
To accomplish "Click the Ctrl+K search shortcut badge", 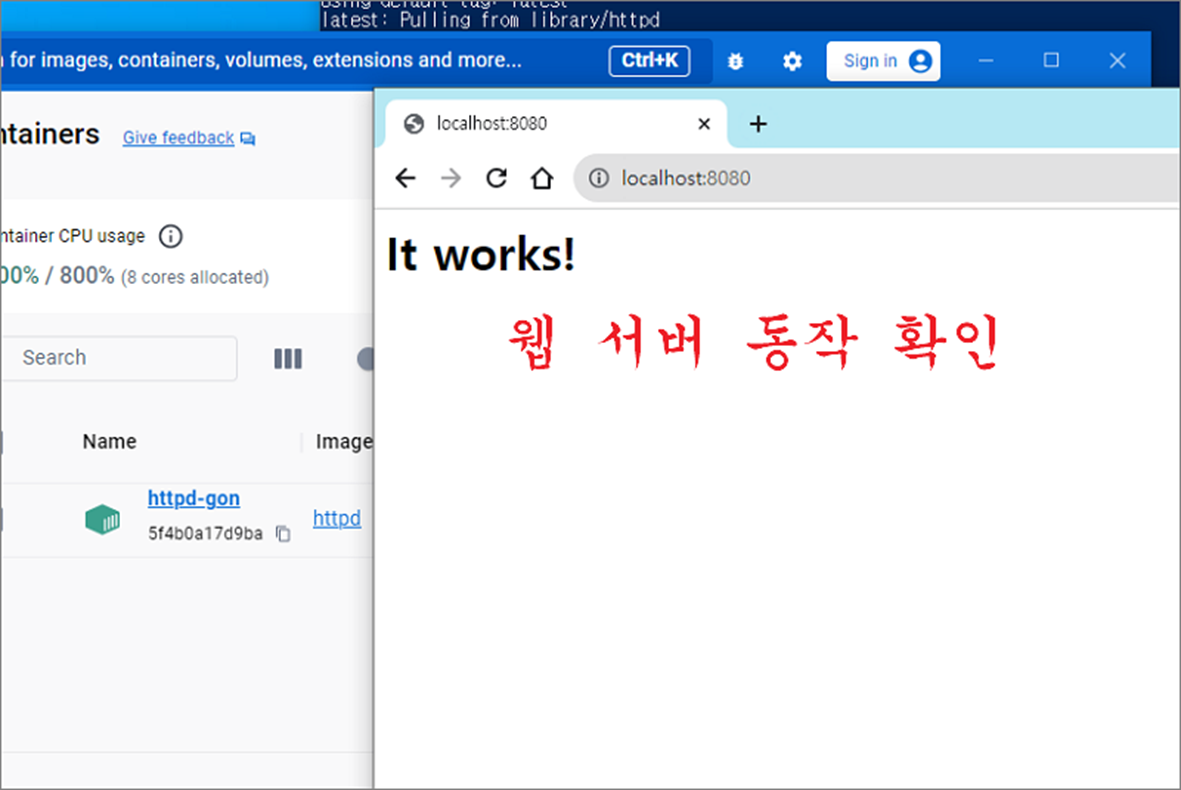I will [x=649, y=60].
